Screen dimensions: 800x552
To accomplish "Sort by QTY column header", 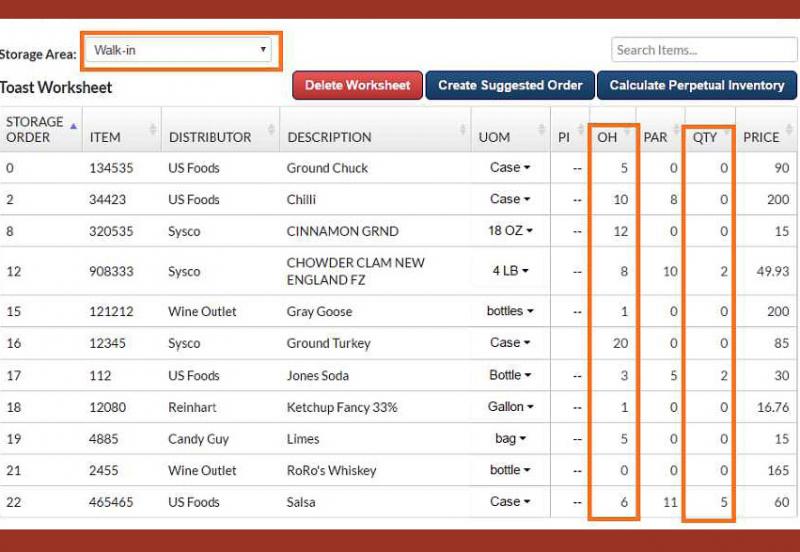I will (x=706, y=137).
